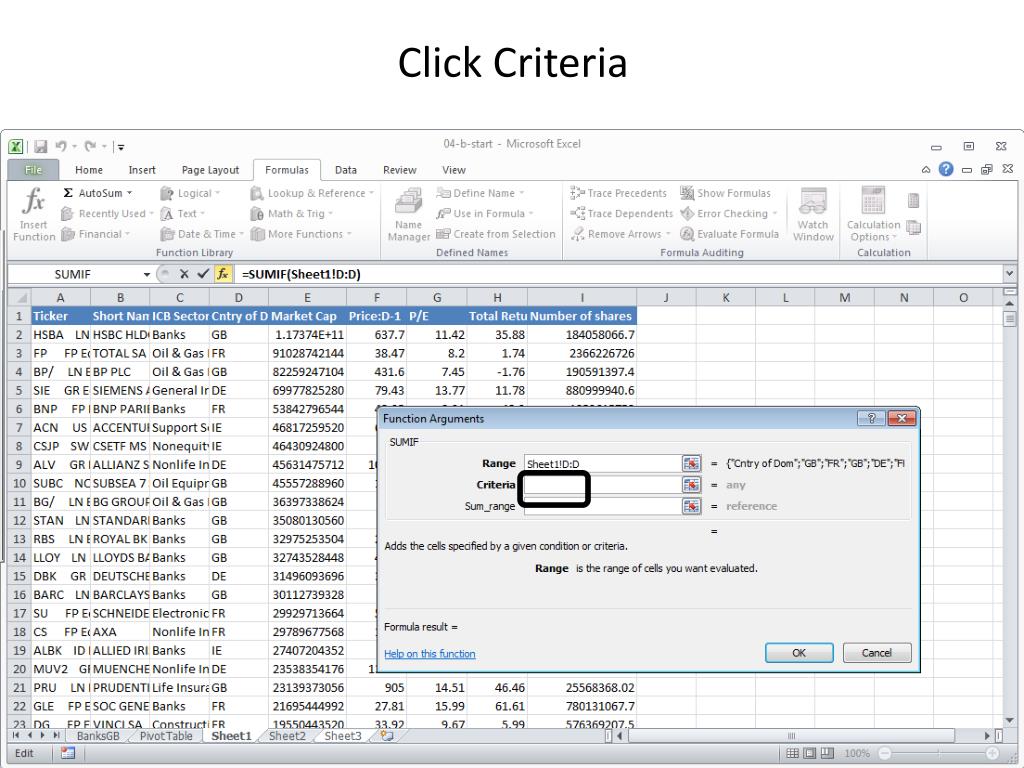
Task: Open the BanksGB sheet tab
Action: pos(98,736)
